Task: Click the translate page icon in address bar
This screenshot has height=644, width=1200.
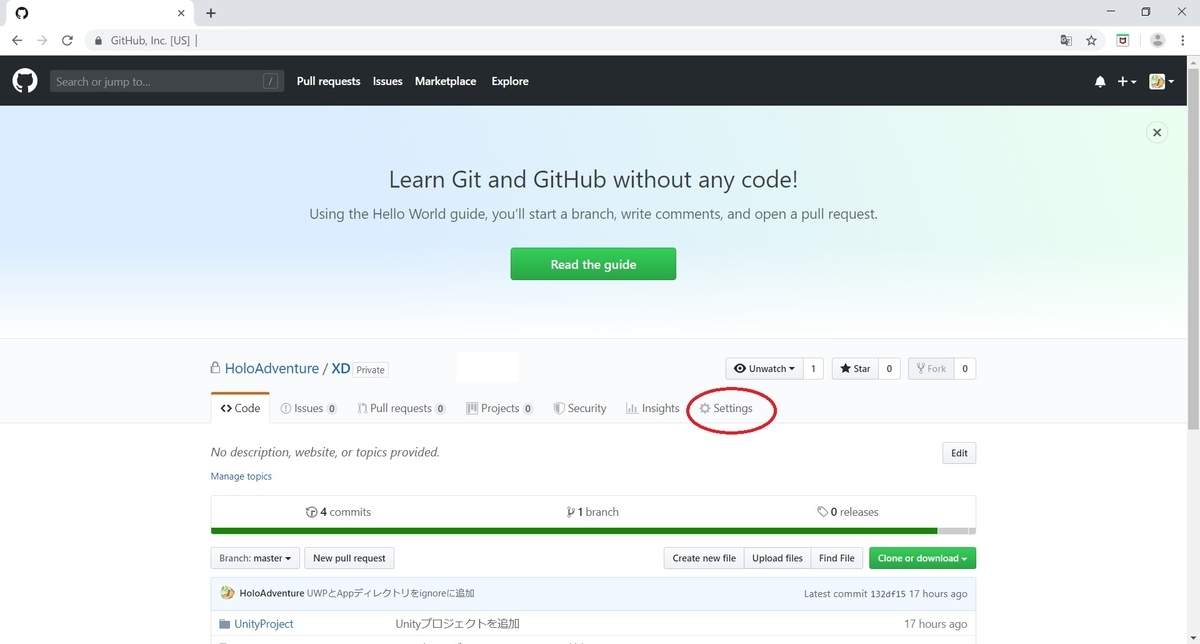Action: pos(1066,40)
